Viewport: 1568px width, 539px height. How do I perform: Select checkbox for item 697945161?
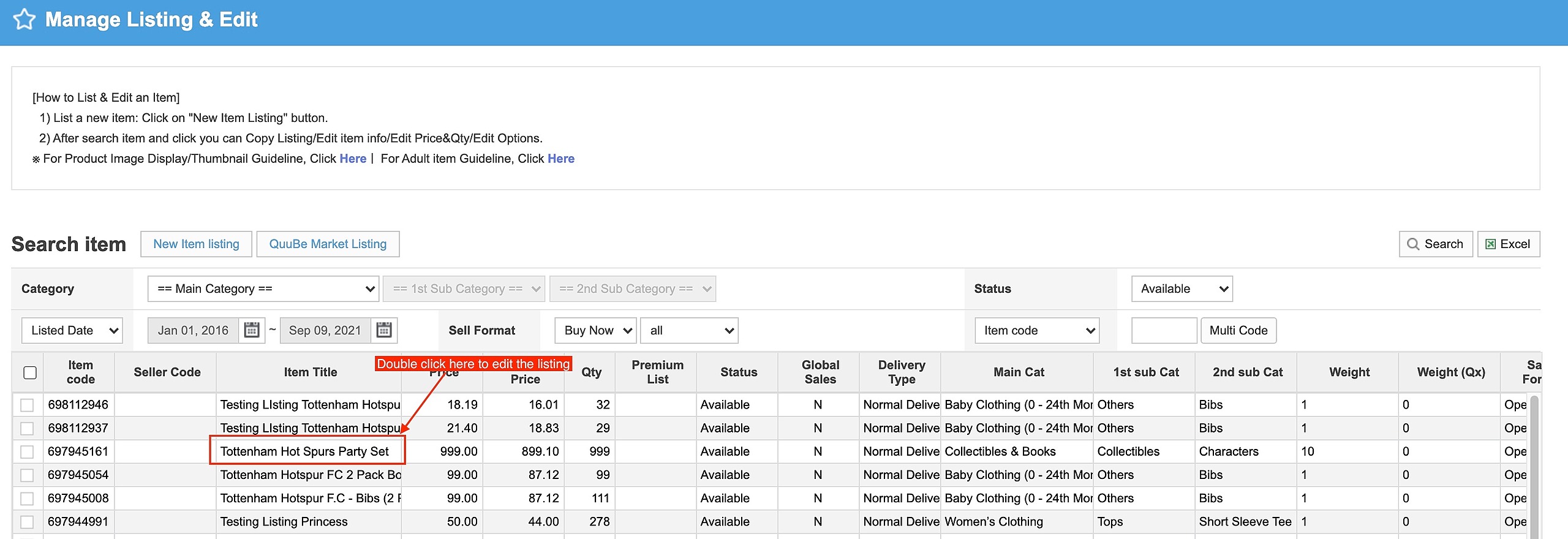tap(27, 451)
